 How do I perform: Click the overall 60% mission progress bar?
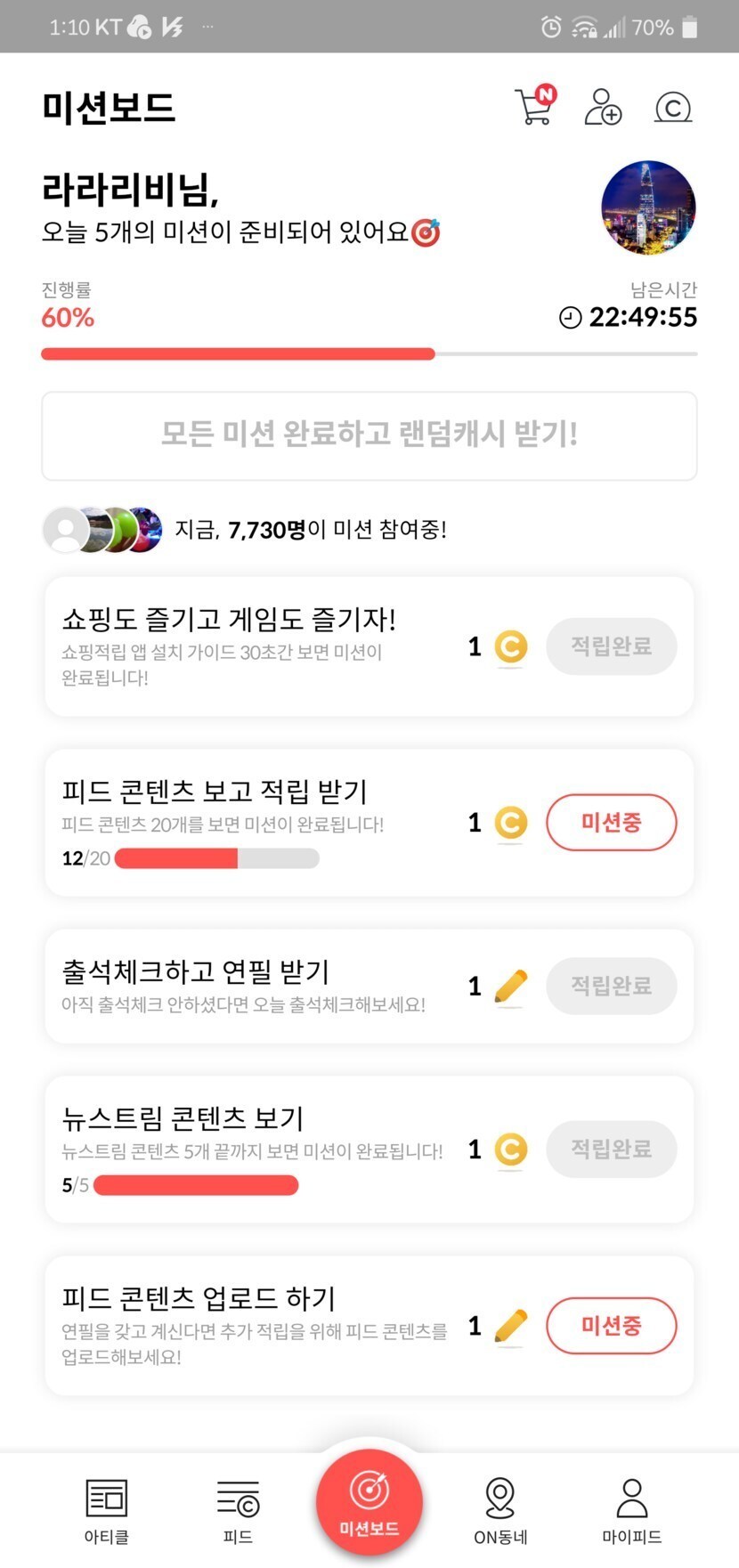click(x=369, y=354)
